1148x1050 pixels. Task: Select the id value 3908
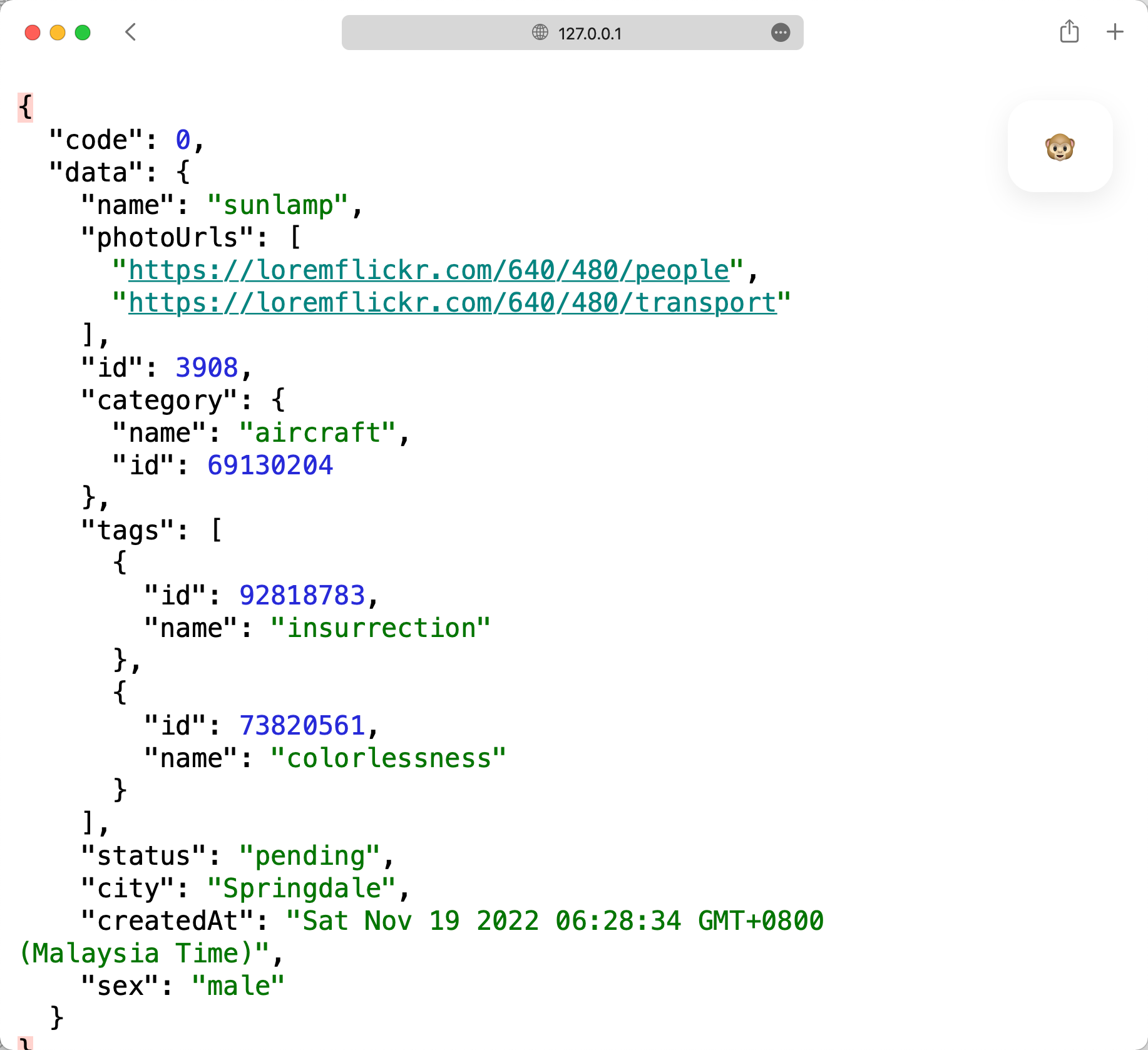click(207, 368)
